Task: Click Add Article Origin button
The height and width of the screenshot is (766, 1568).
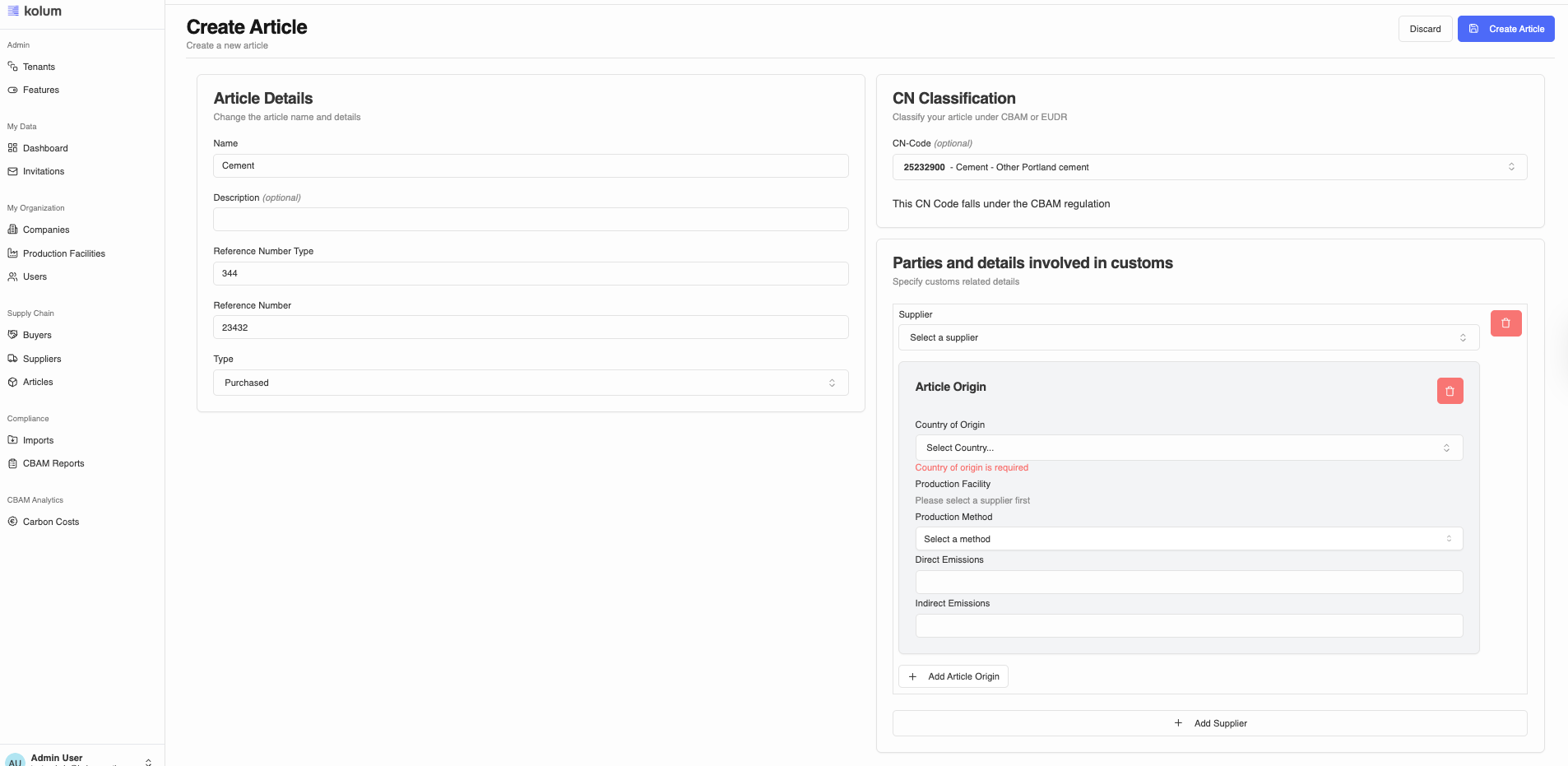Action: pos(953,676)
